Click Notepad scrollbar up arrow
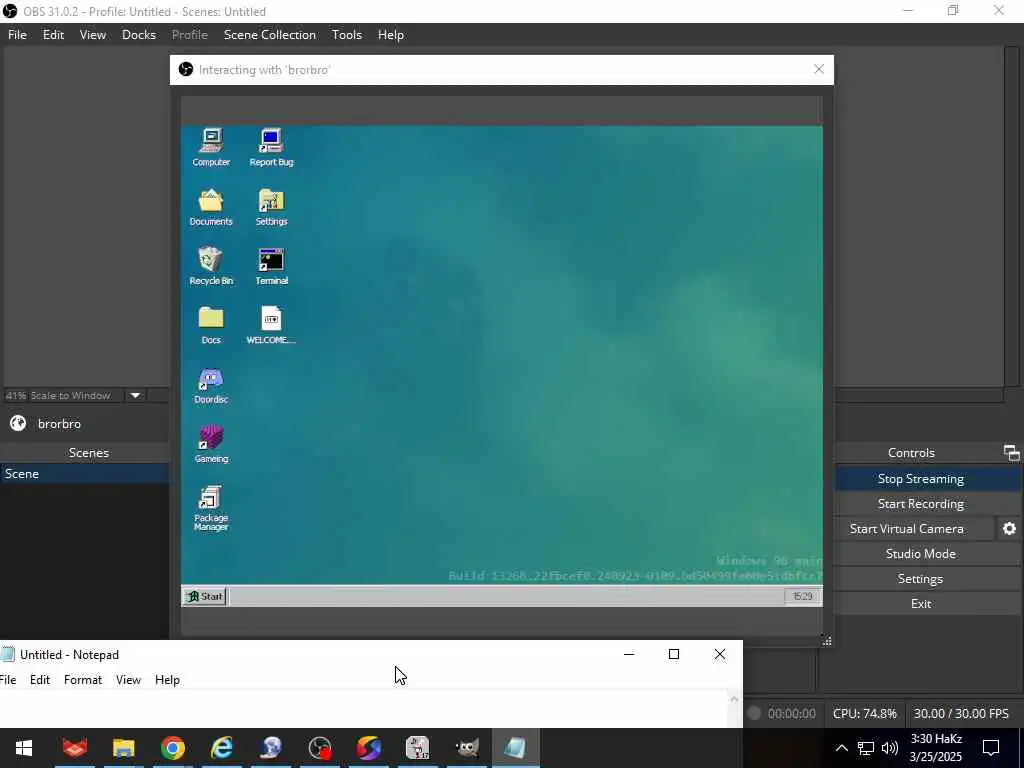 click(734, 699)
